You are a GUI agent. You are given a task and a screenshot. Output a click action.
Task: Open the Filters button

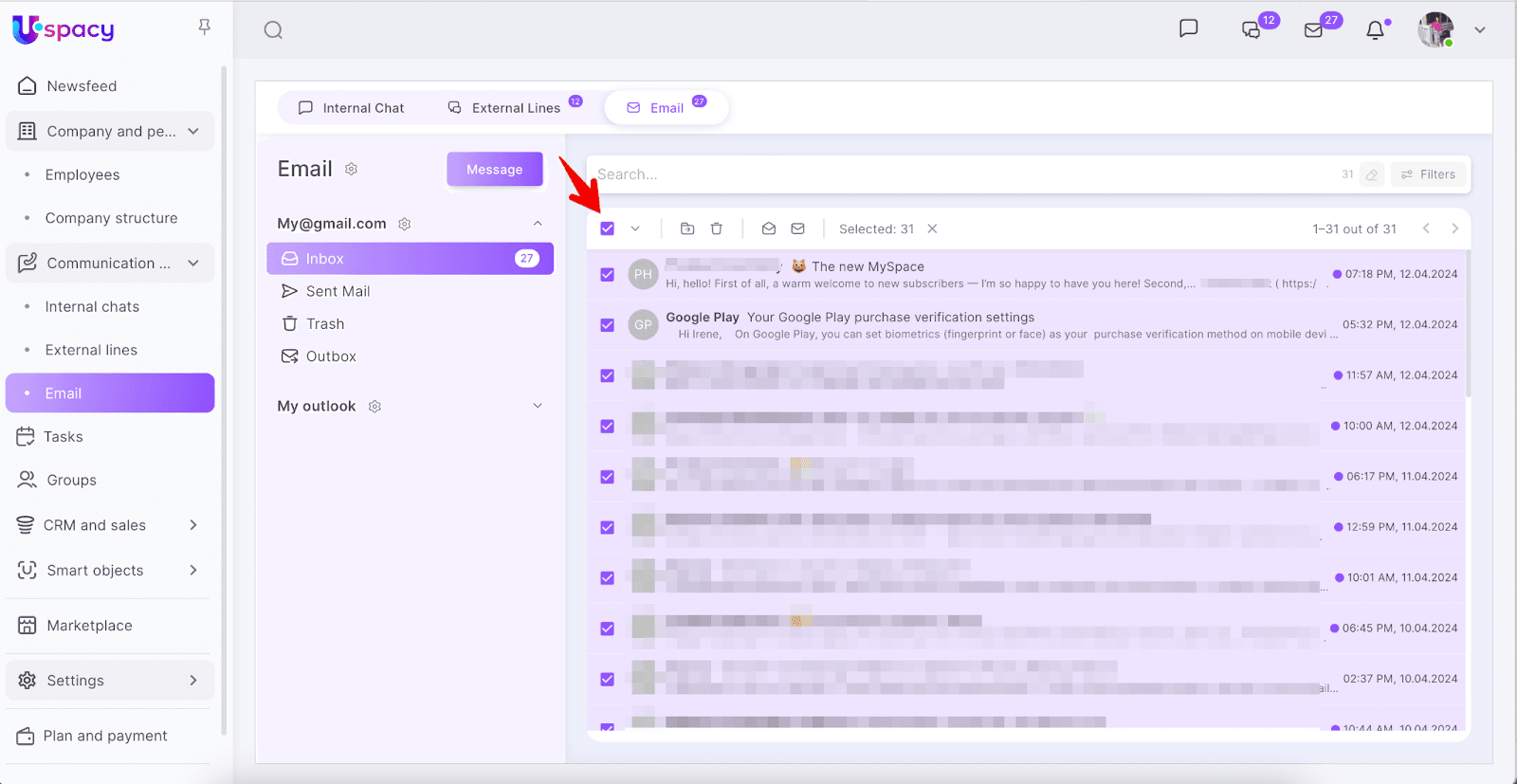(1428, 174)
